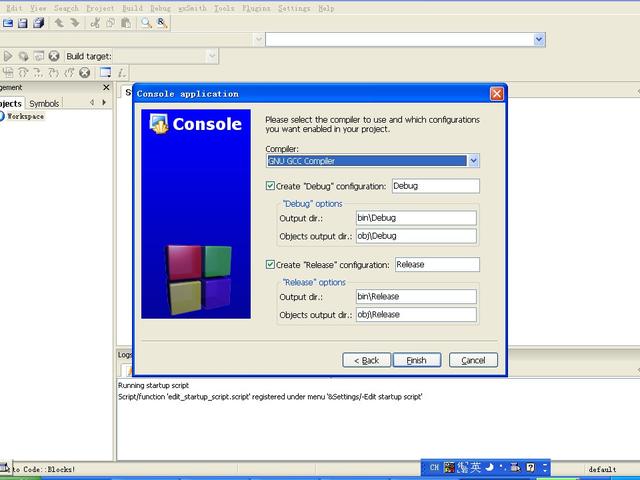640x480 pixels.
Task: Click the CH language bar indicator
Action: 434,468
